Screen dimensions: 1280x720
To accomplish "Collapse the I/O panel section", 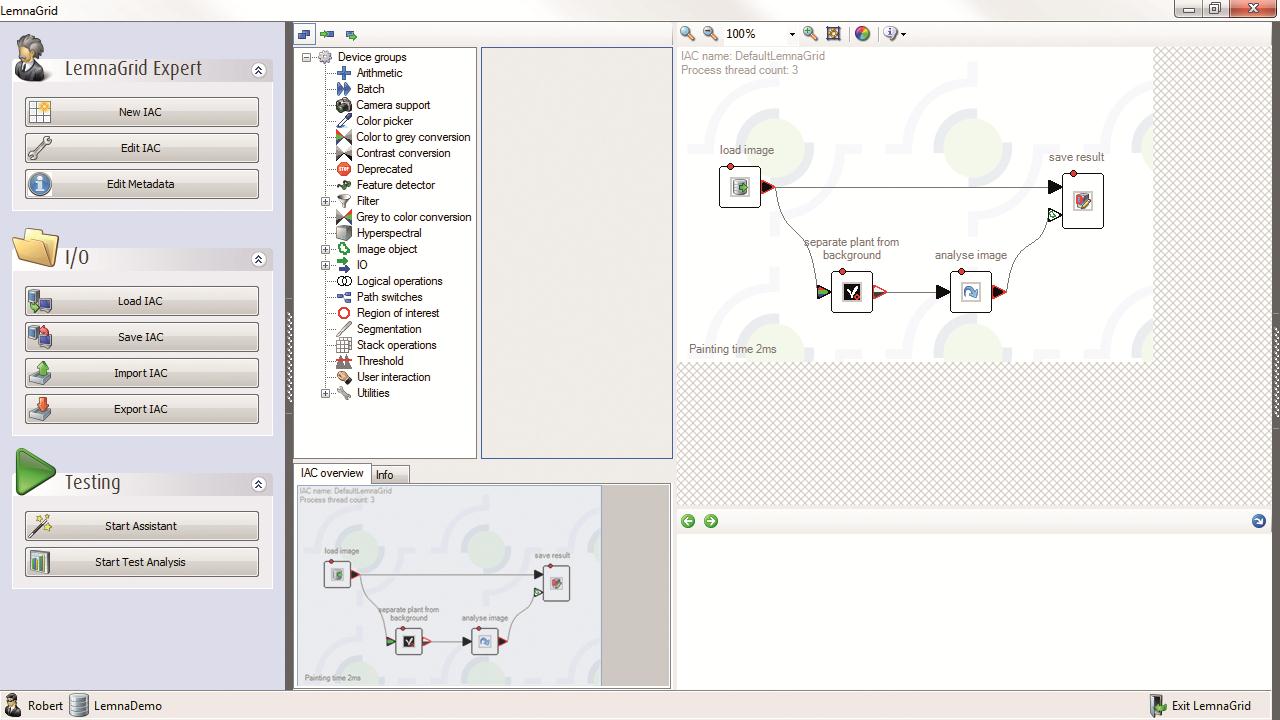I will tap(258, 259).
